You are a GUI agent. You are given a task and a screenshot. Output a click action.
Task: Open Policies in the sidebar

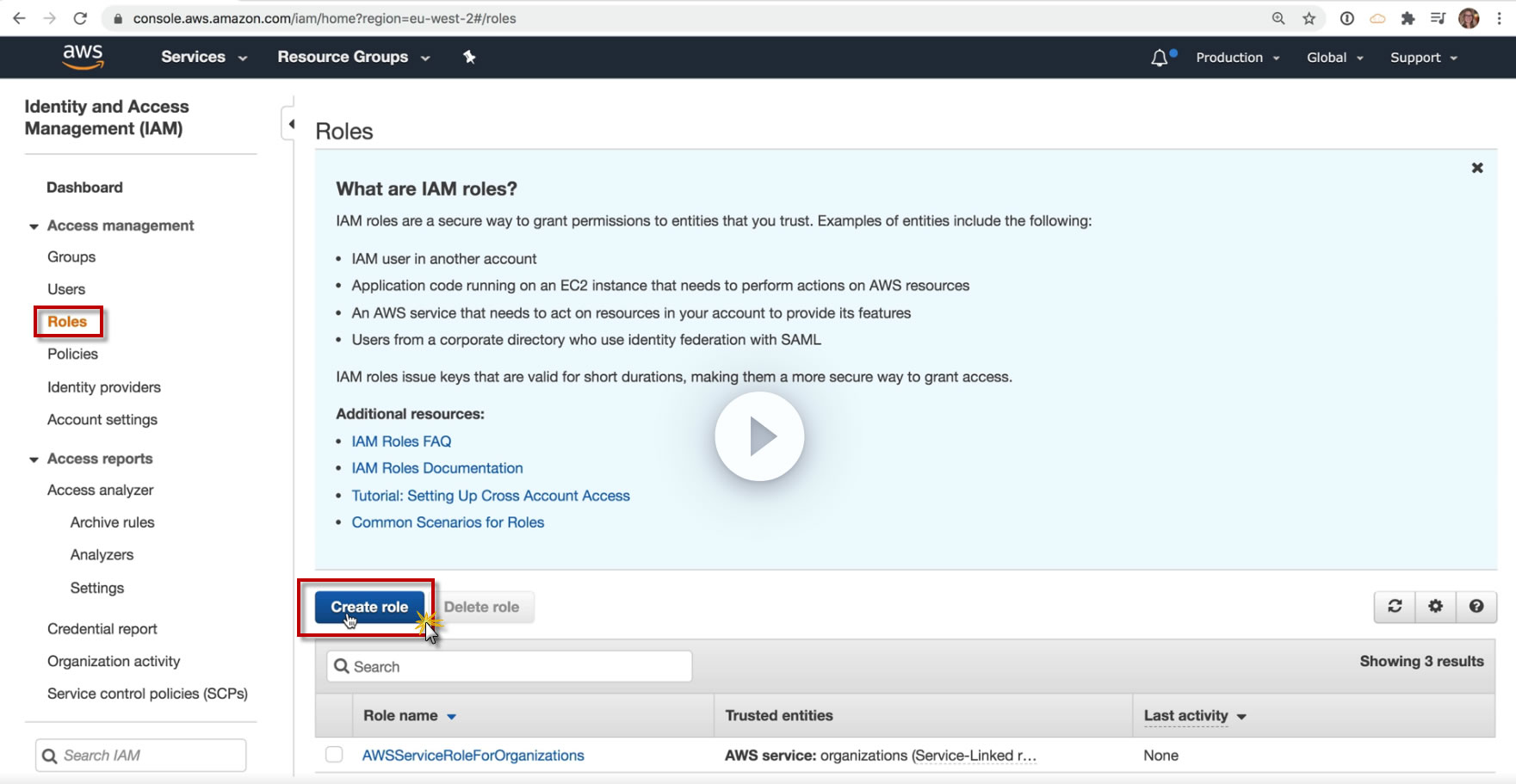pos(72,355)
